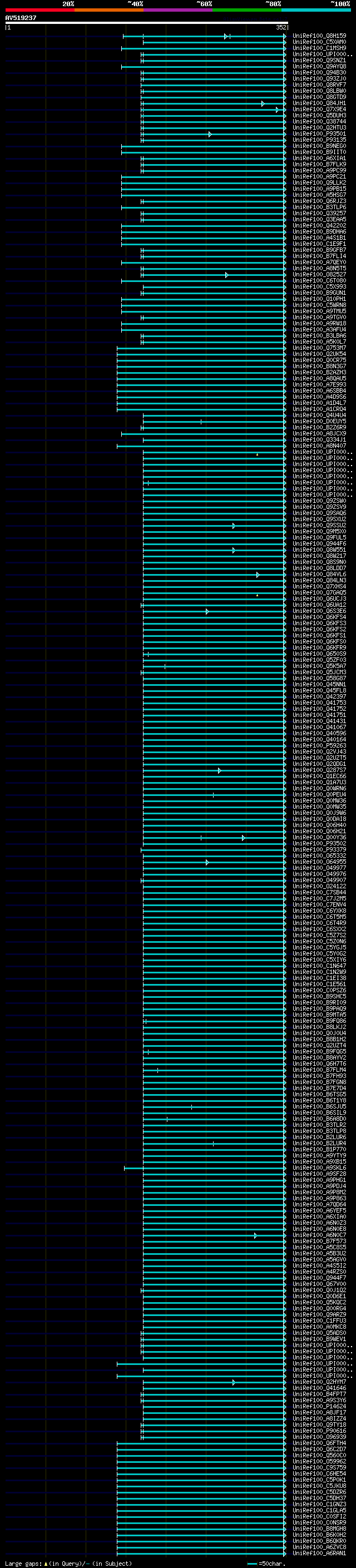The width and height of the screenshot is (356, 1568).
Task: Select the UniRef100_Q39257 label
Action: click(x=319, y=214)
